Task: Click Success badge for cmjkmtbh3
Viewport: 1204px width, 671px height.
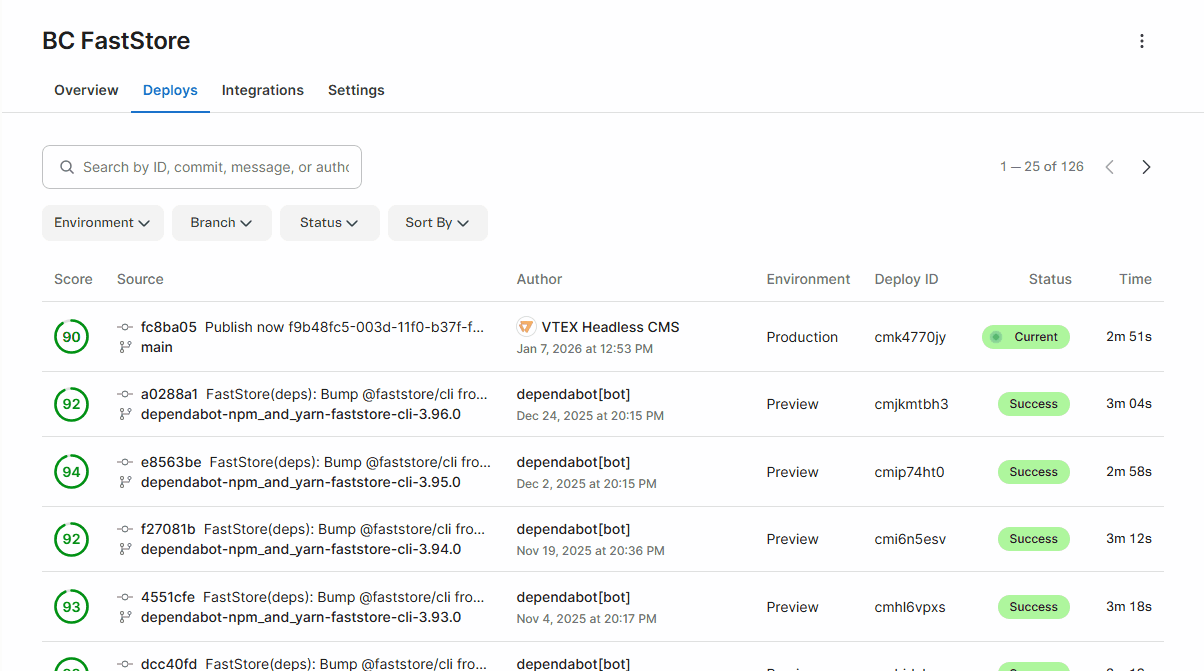Action: [1034, 404]
